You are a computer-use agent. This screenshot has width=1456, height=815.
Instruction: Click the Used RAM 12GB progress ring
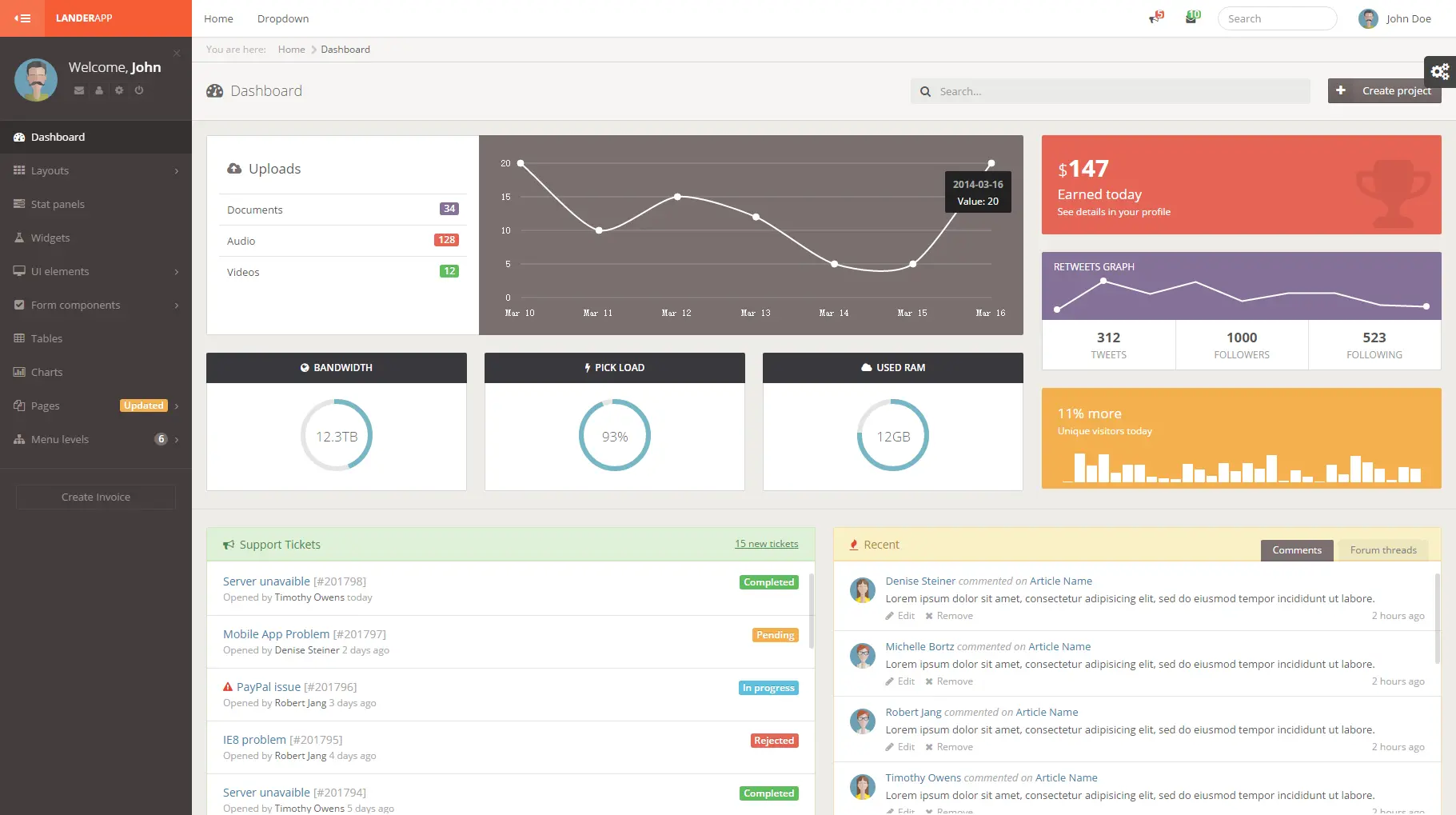pyautogui.click(x=893, y=436)
